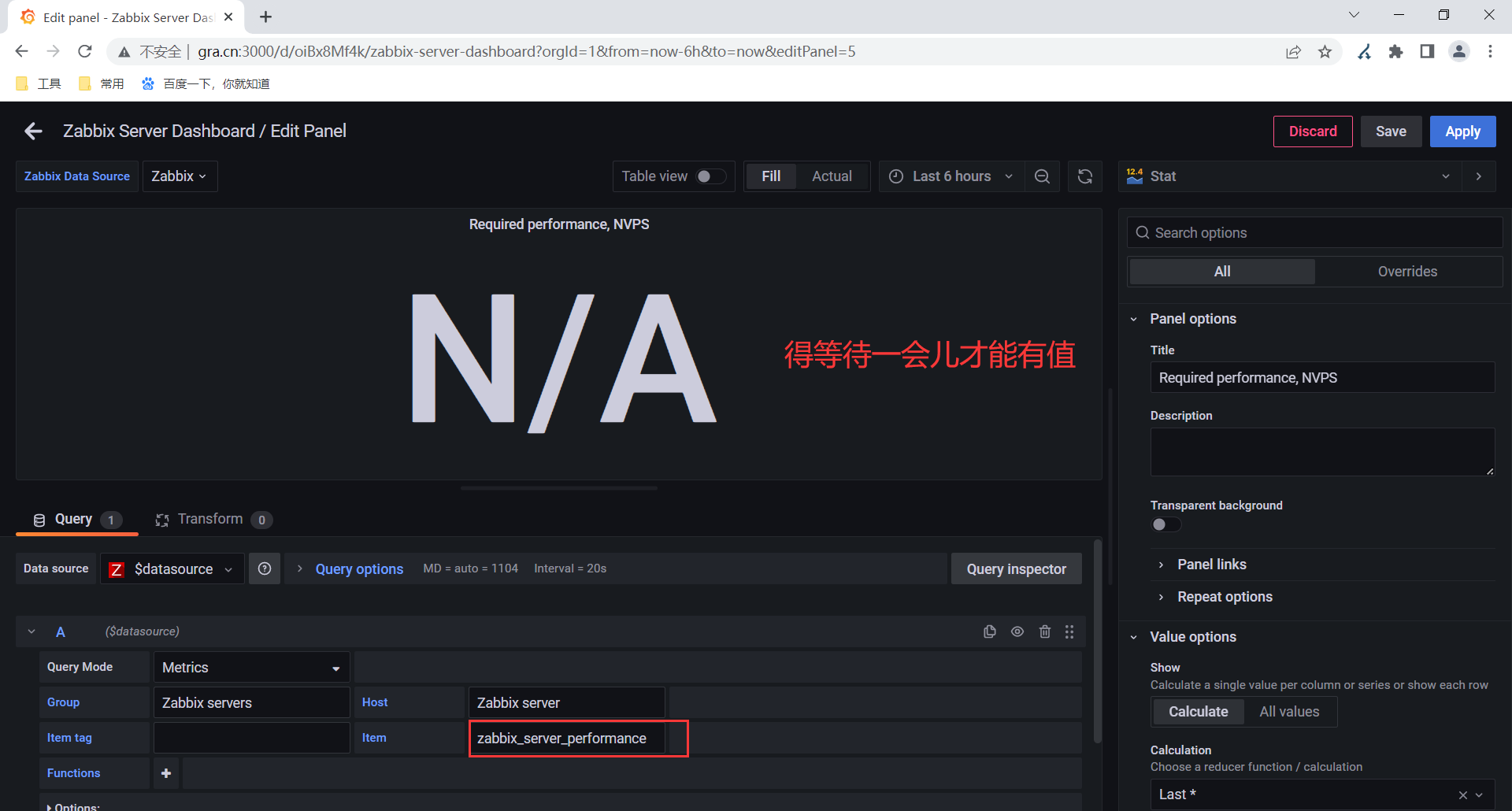Select the All options tab

click(x=1222, y=272)
